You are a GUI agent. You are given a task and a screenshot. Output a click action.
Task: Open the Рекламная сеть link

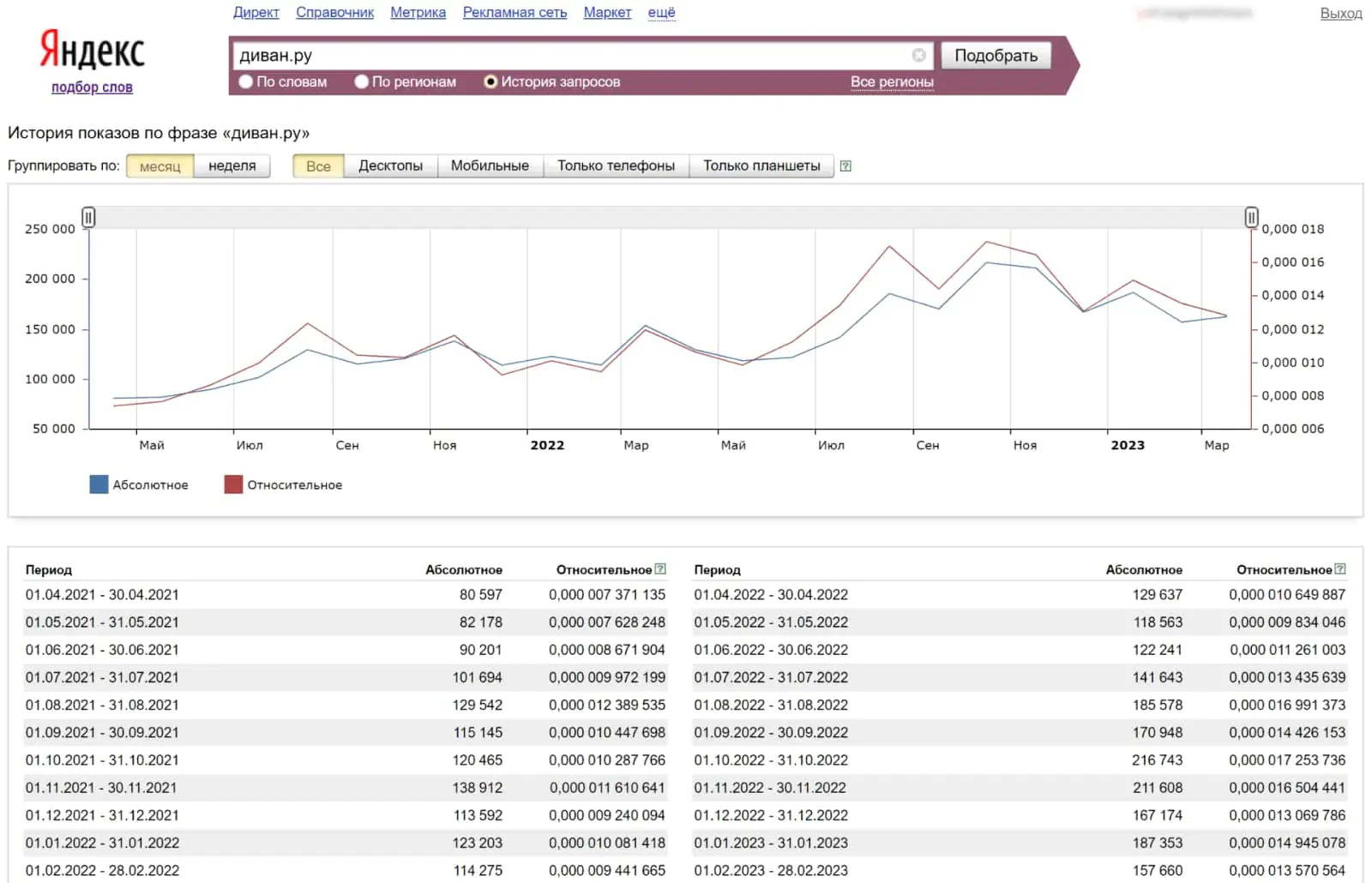(x=515, y=13)
